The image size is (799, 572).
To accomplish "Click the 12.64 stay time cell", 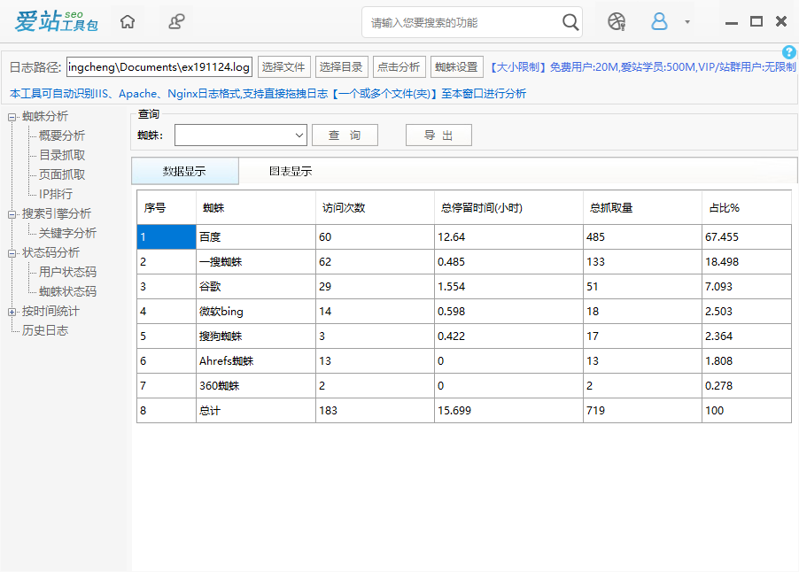I will [x=509, y=237].
